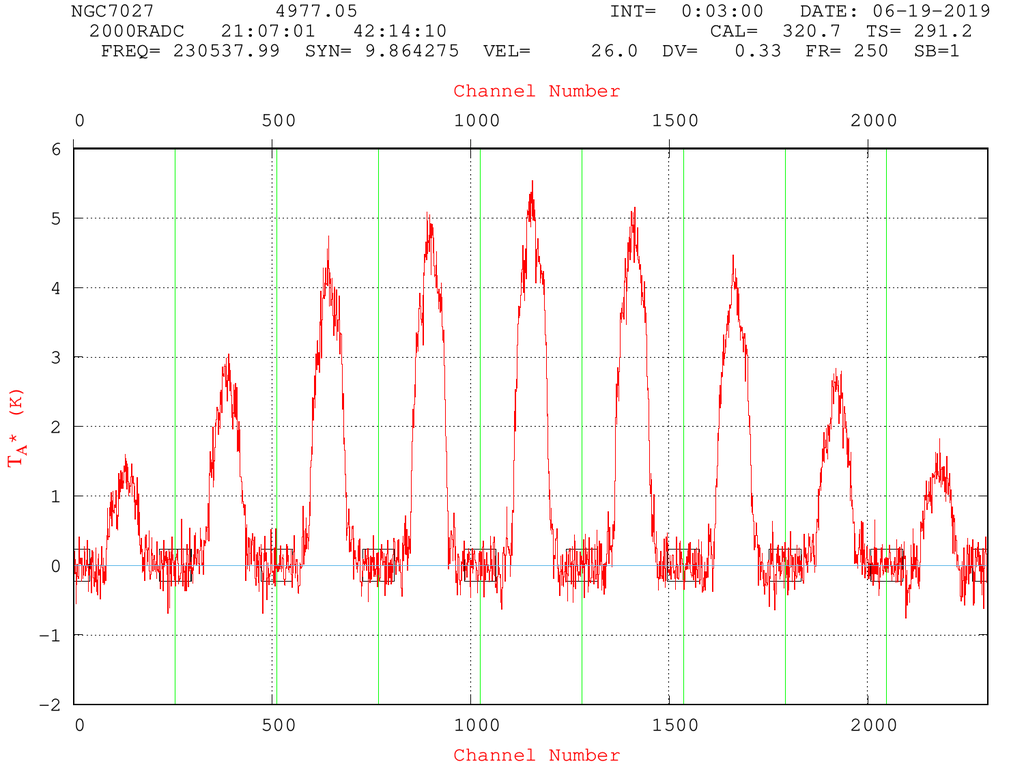1024x768 pixels.
Task: Click the TS value 291.2
Action: point(943,31)
